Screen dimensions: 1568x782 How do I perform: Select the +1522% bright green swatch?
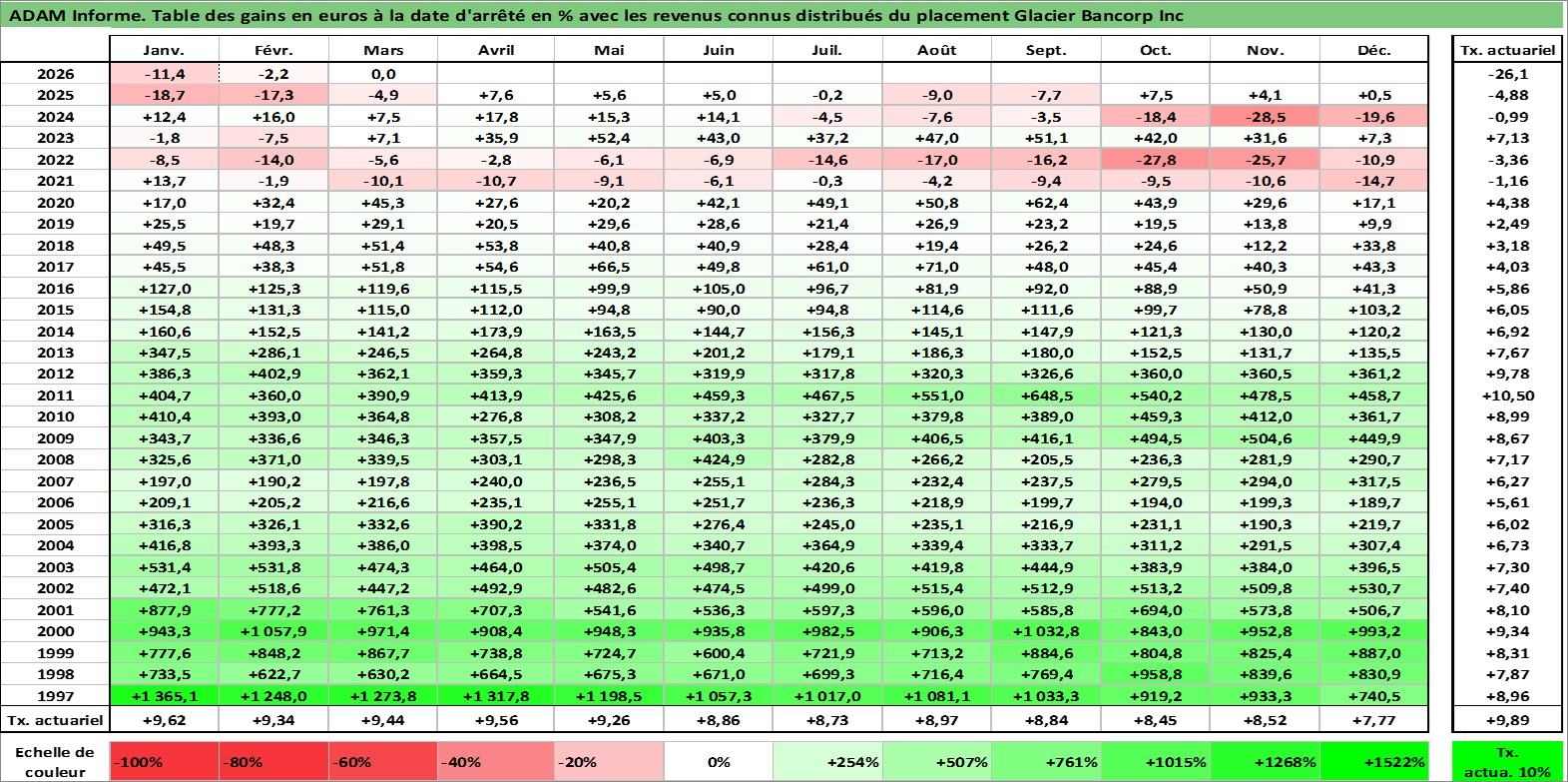(1374, 761)
